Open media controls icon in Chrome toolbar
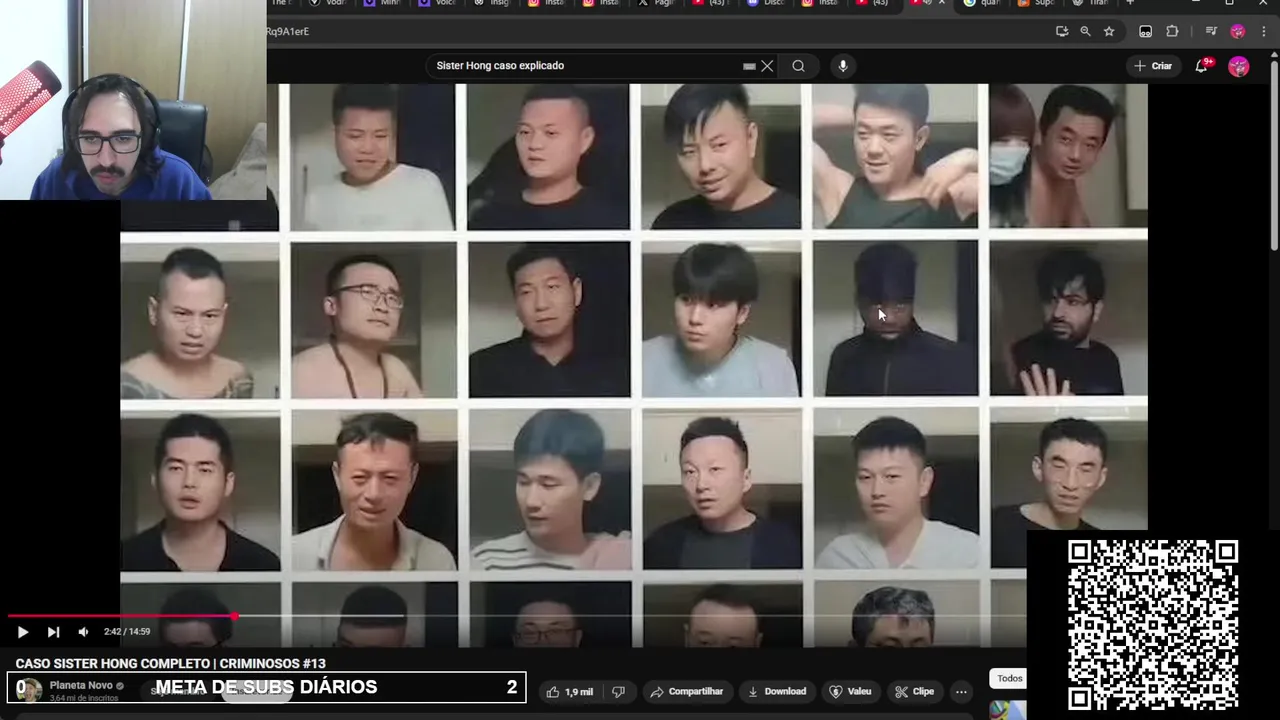 1211,31
